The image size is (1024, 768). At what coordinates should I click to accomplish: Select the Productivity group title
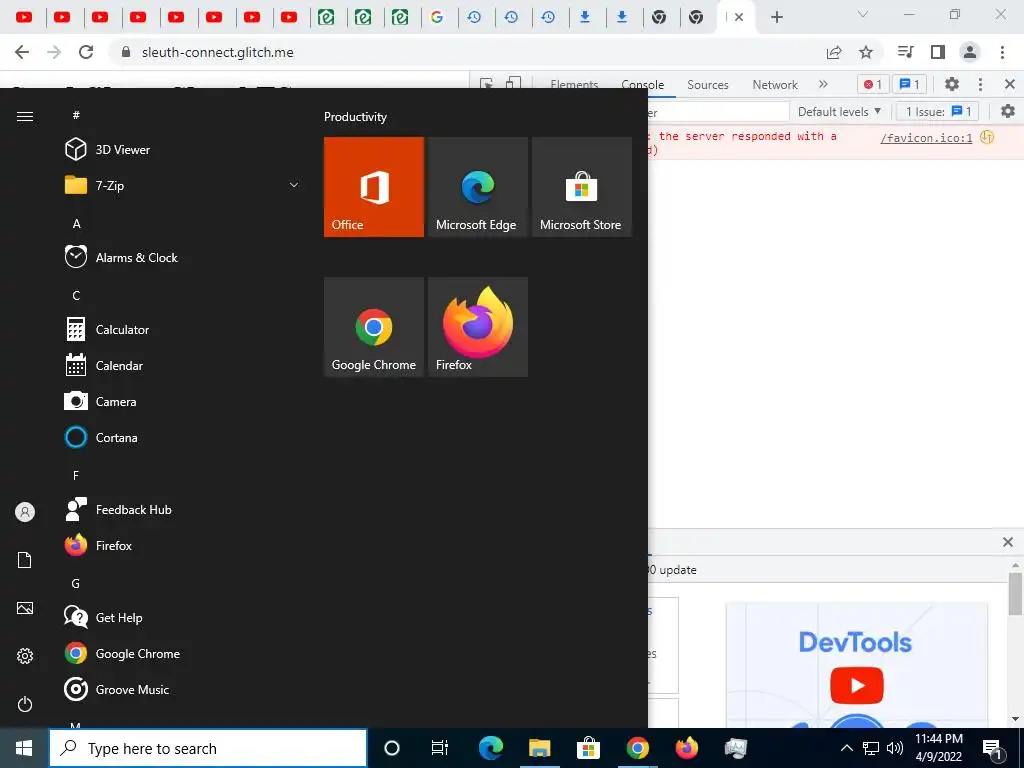coord(355,117)
